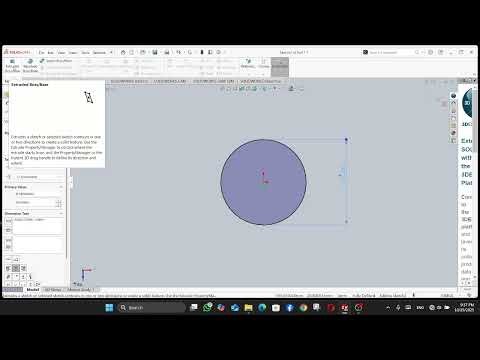This screenshot has width=480, height=360.
Task: Open the File menu
Action: [41, 53]
